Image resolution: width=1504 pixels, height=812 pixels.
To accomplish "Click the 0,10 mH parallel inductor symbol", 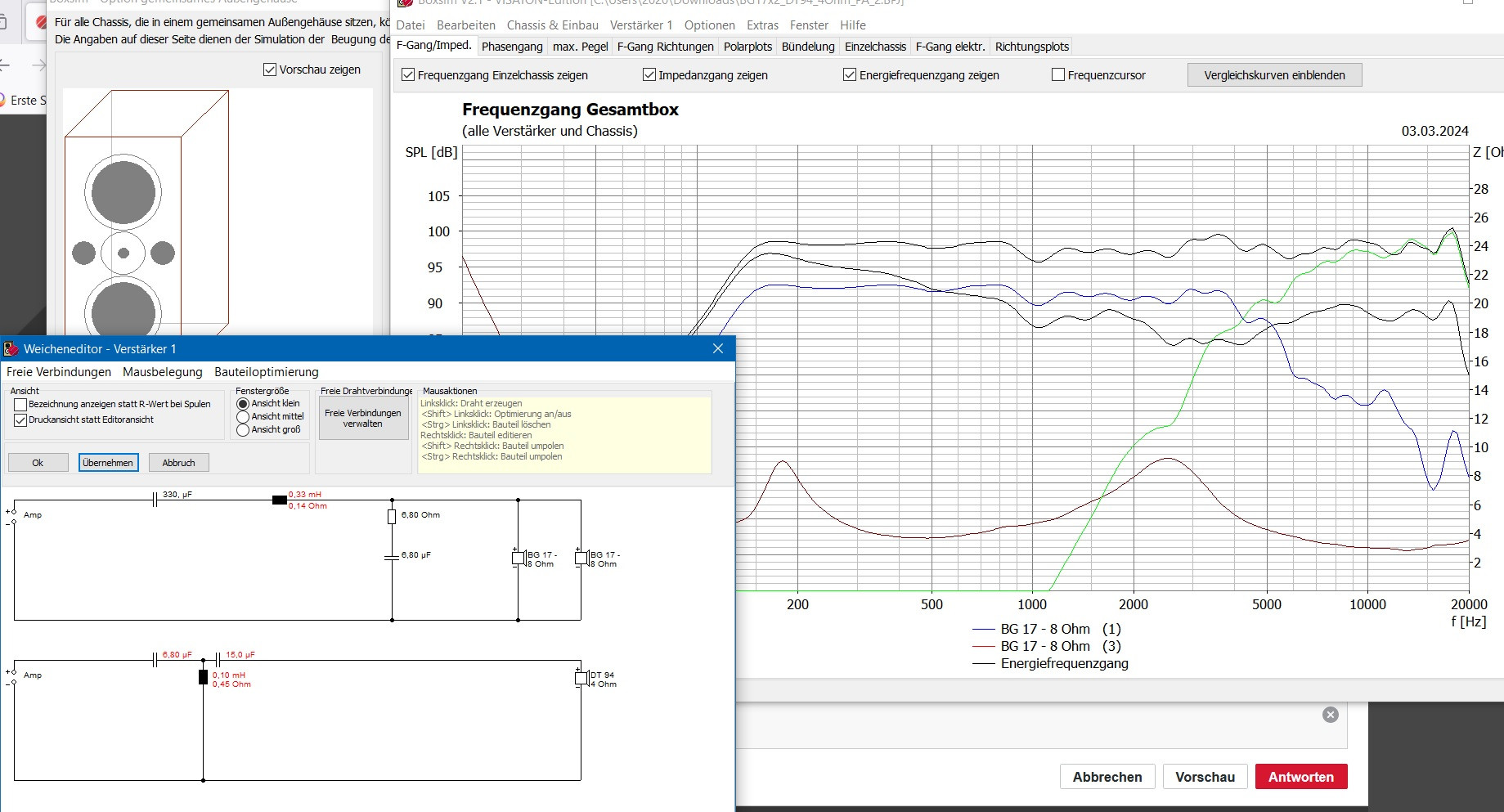I will click(204, 677).
